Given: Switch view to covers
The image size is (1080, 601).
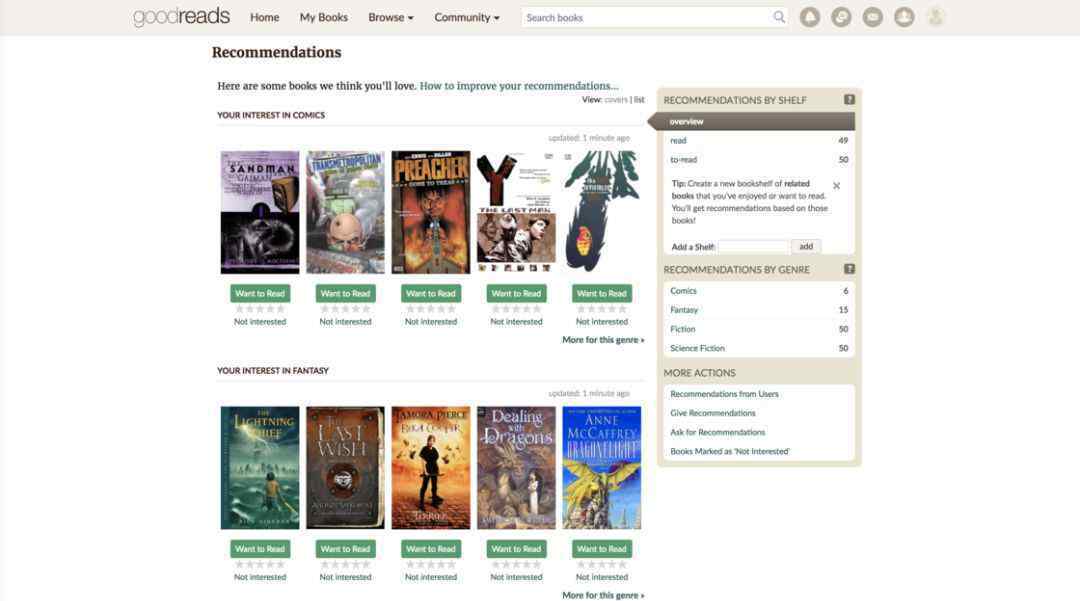Looking at the screenshot, I should (x=616, y=100).
